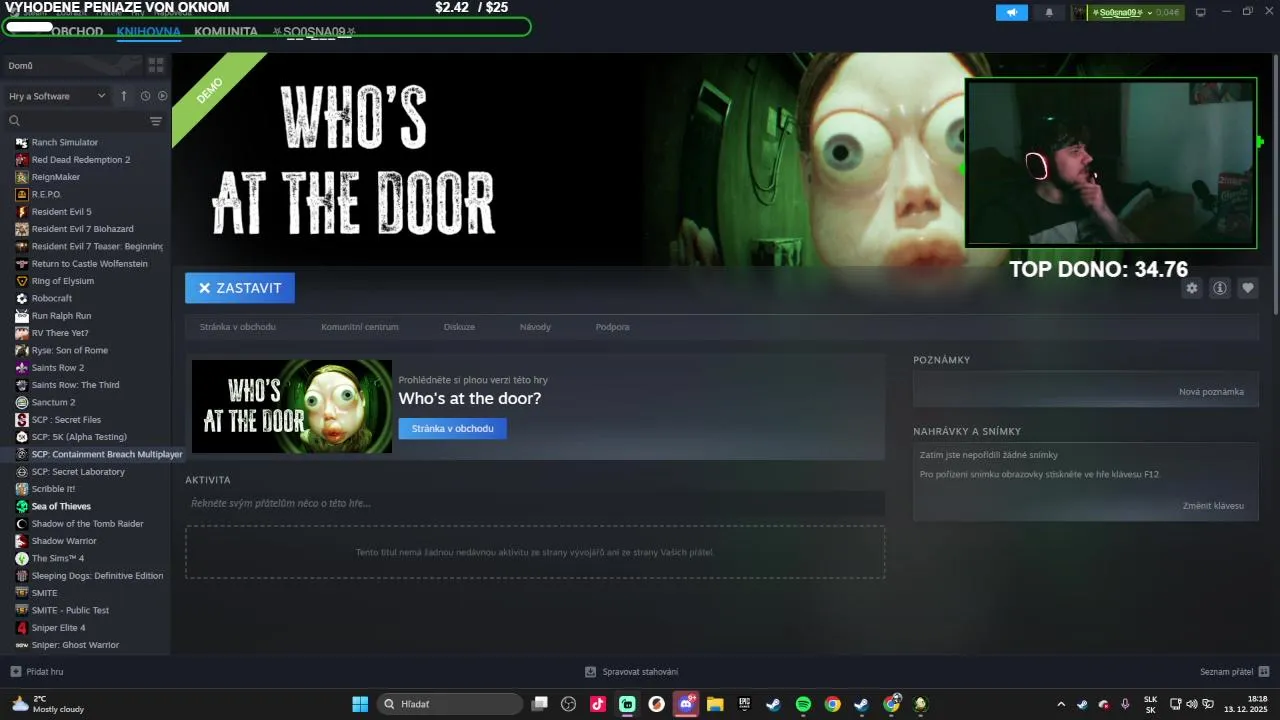Open the notifications bell

click(x=1049, y=13)
